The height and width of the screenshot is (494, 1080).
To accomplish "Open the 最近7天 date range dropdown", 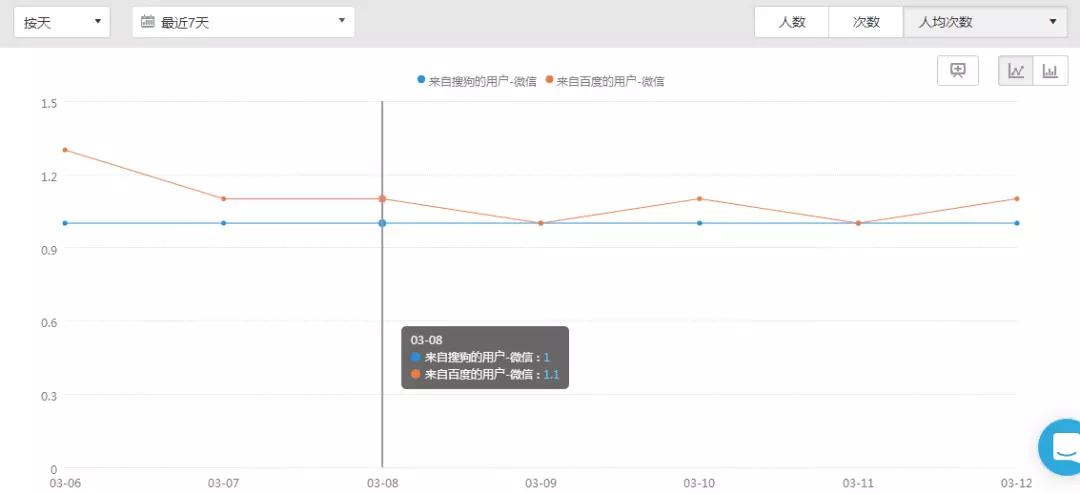I will pyautogui.click(x=243, y=22).
